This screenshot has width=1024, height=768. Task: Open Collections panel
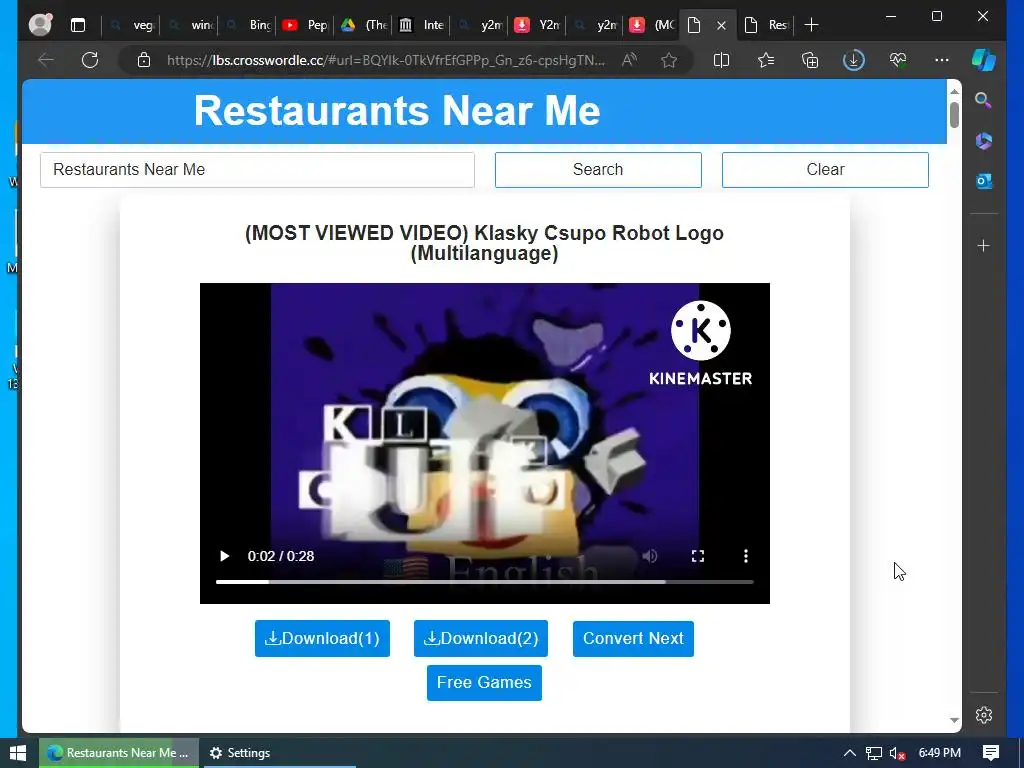(810, 60)
